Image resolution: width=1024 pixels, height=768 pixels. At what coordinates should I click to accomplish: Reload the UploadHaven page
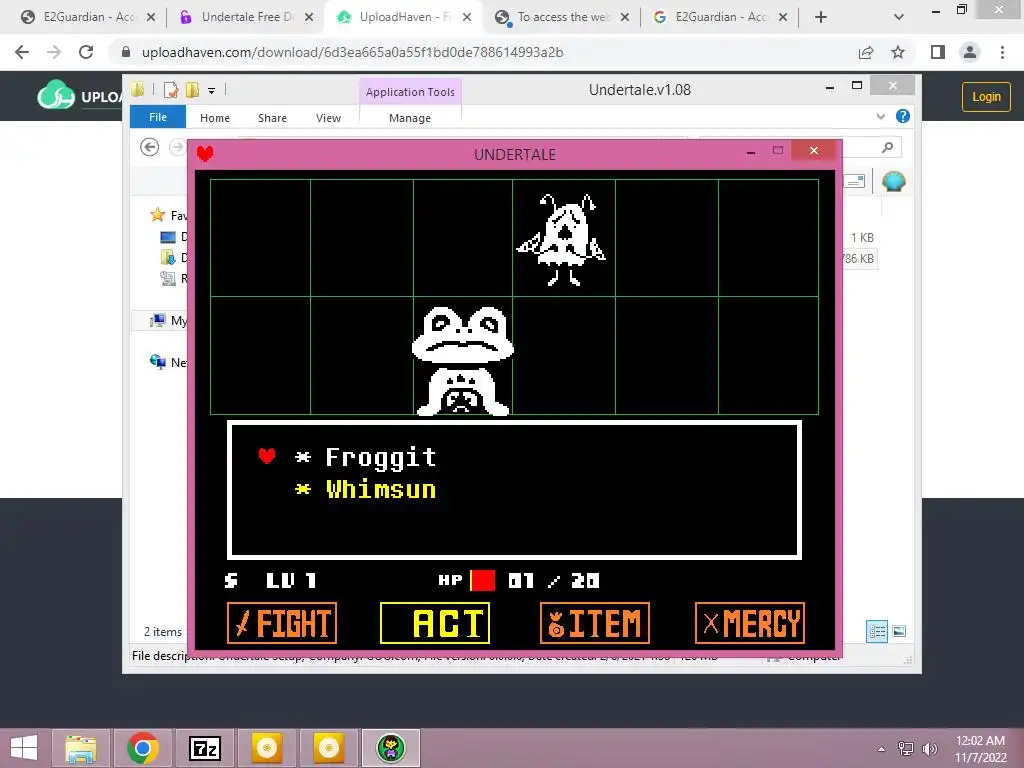86,52
